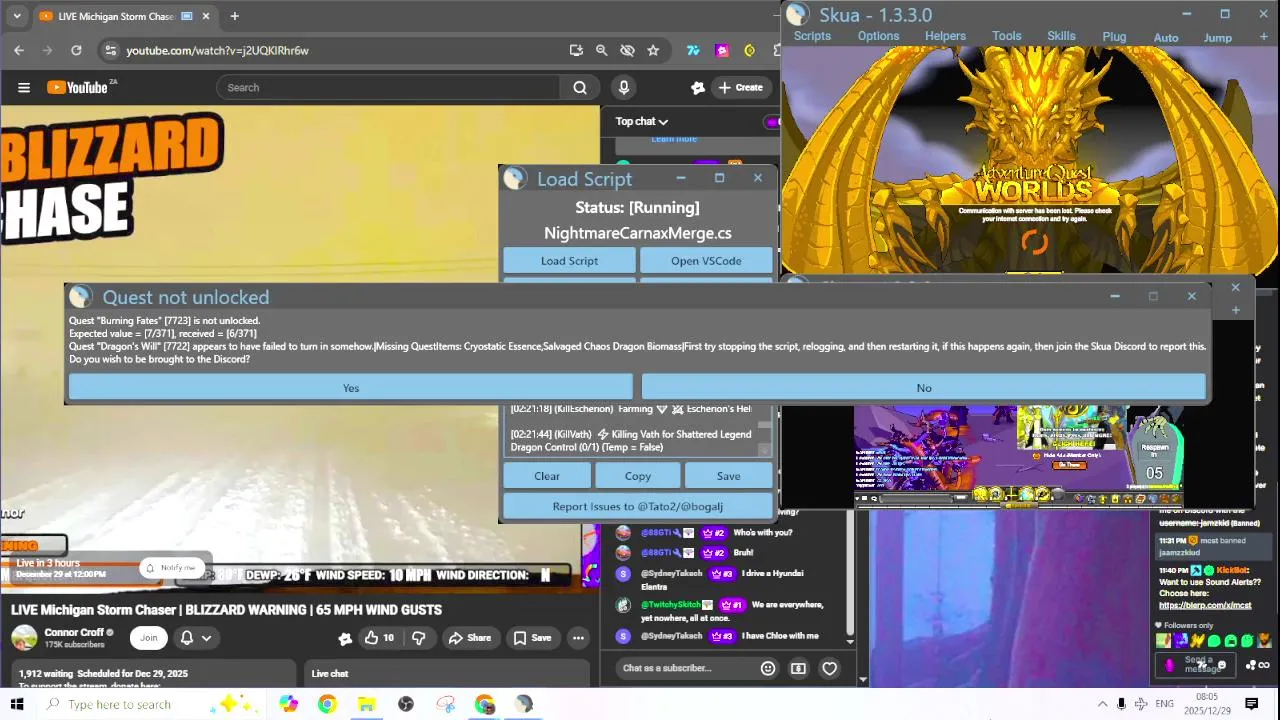Clear the script log
This screenshot has width=1280, height=720.
click(547, 476)
